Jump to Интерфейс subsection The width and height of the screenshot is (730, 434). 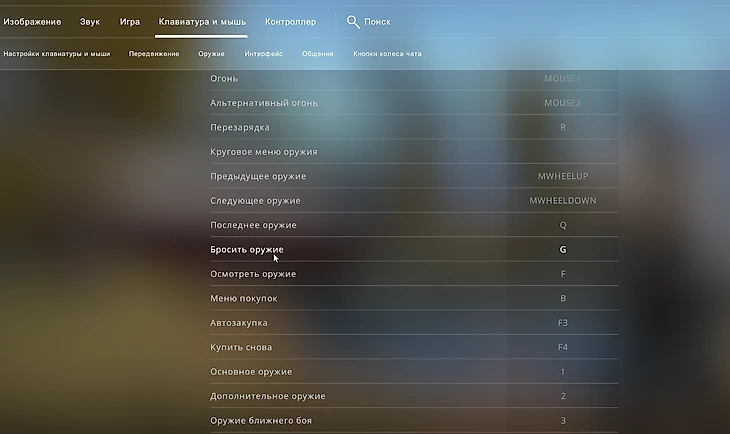click(x=264, y=54)
